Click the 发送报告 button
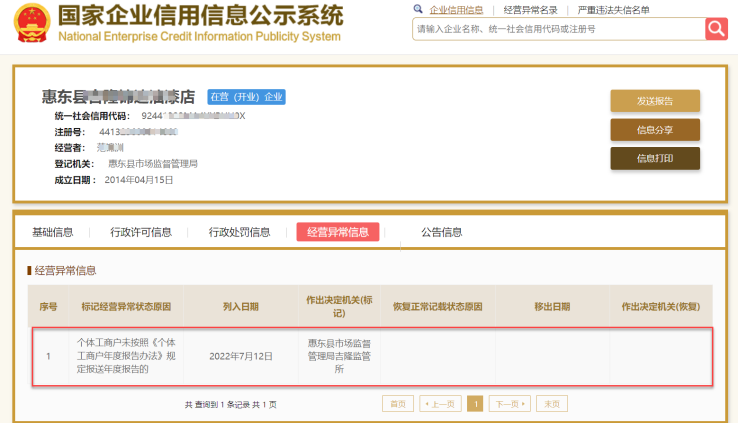Image resolution: width=738 pixels, height=423 pixels. coord(655,101)
